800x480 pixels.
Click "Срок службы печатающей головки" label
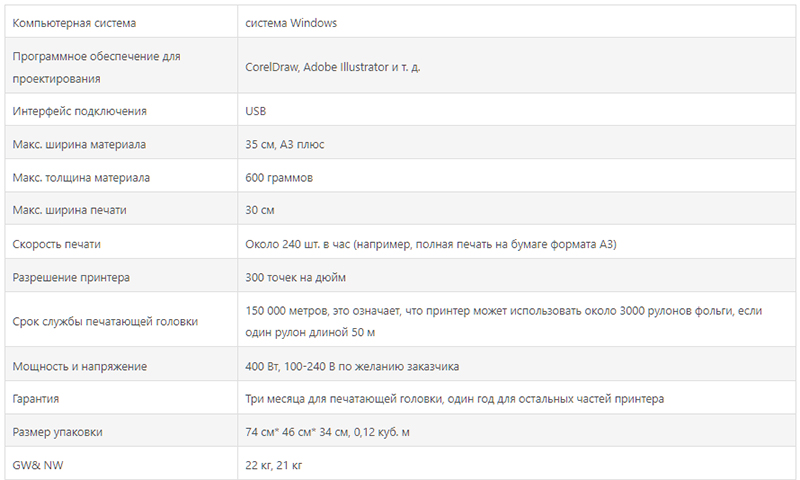(x=105, y=321)
